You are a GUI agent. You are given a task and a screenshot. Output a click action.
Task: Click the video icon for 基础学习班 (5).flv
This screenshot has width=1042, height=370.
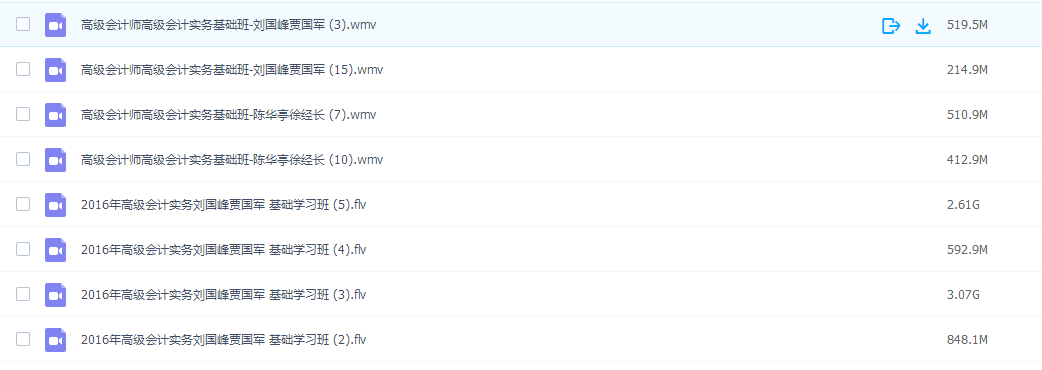coord(56,205)
